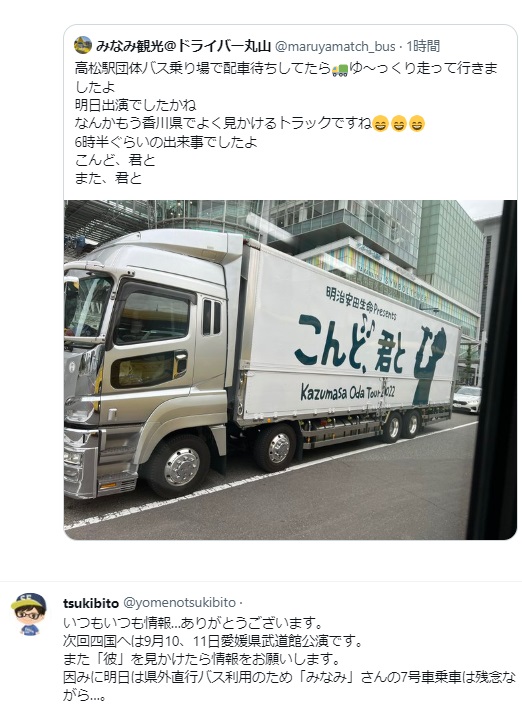Click the 1時間 timestamp on the quoted tweet

423,46
